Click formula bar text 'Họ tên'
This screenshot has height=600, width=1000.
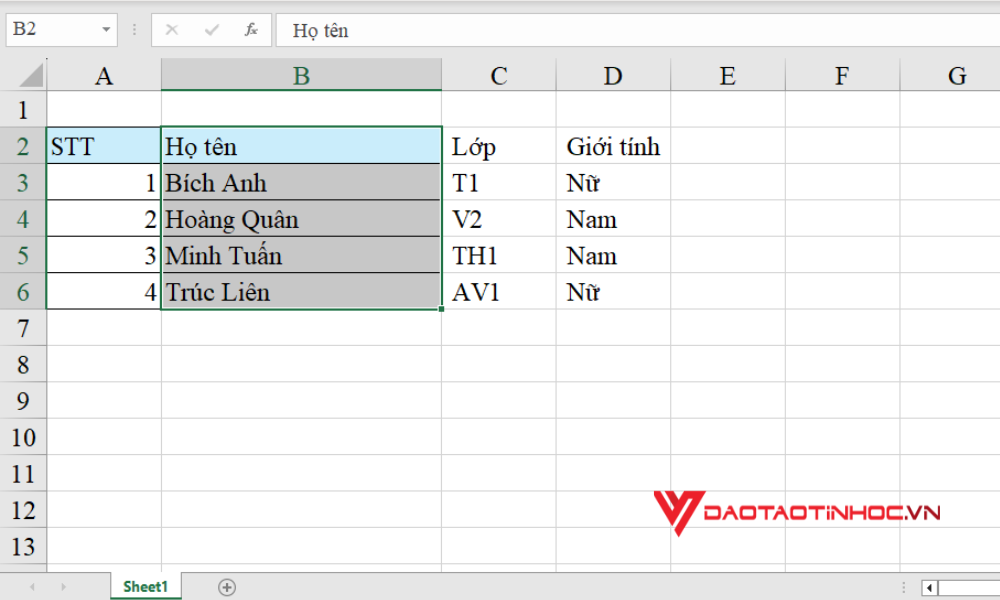[x=320, y=31]
